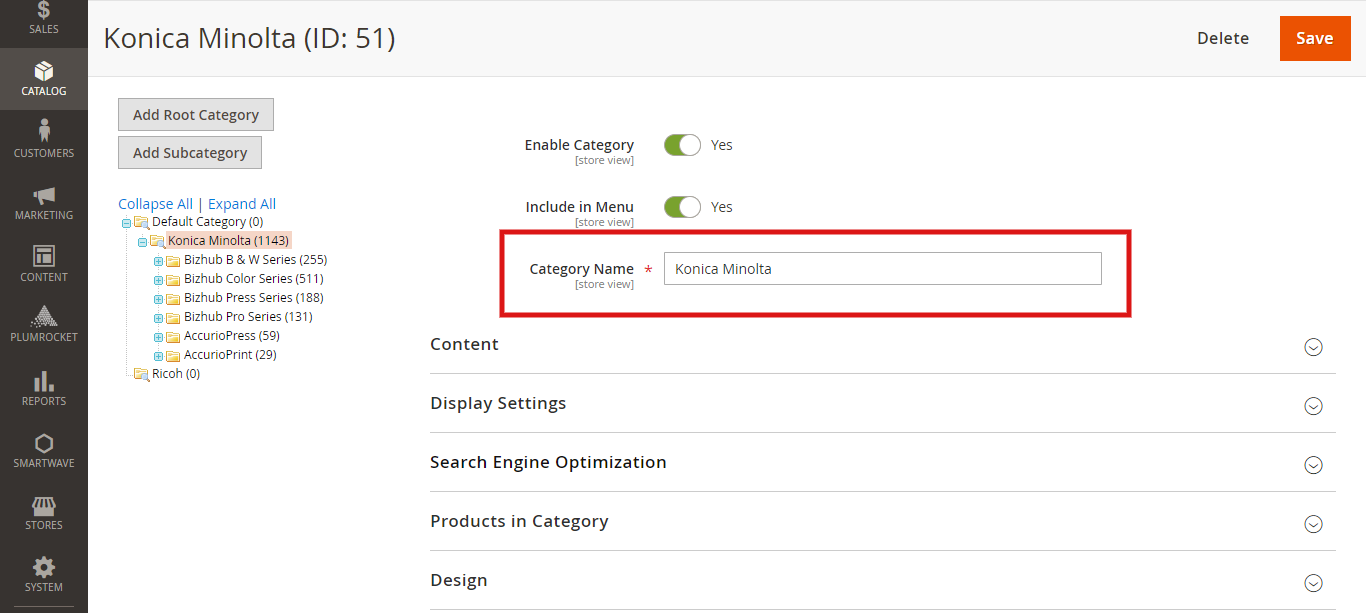Screen dimensions: 1366x613
Task: Click the Delete button
Action: (x=1223, y=38)
